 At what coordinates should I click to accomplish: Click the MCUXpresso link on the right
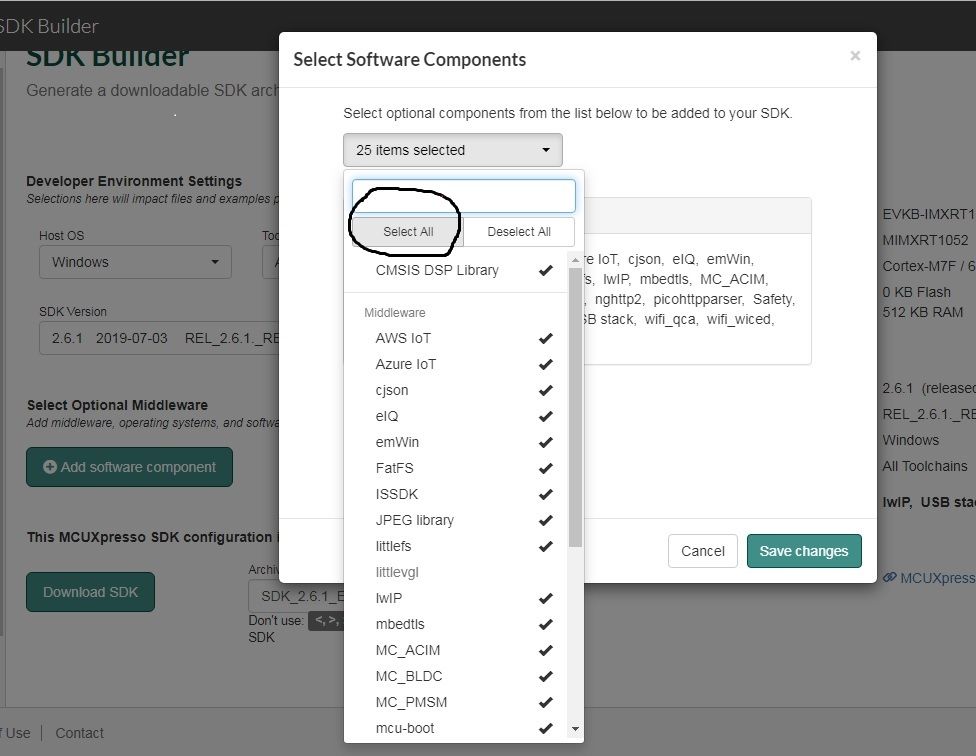click(929, 578)
